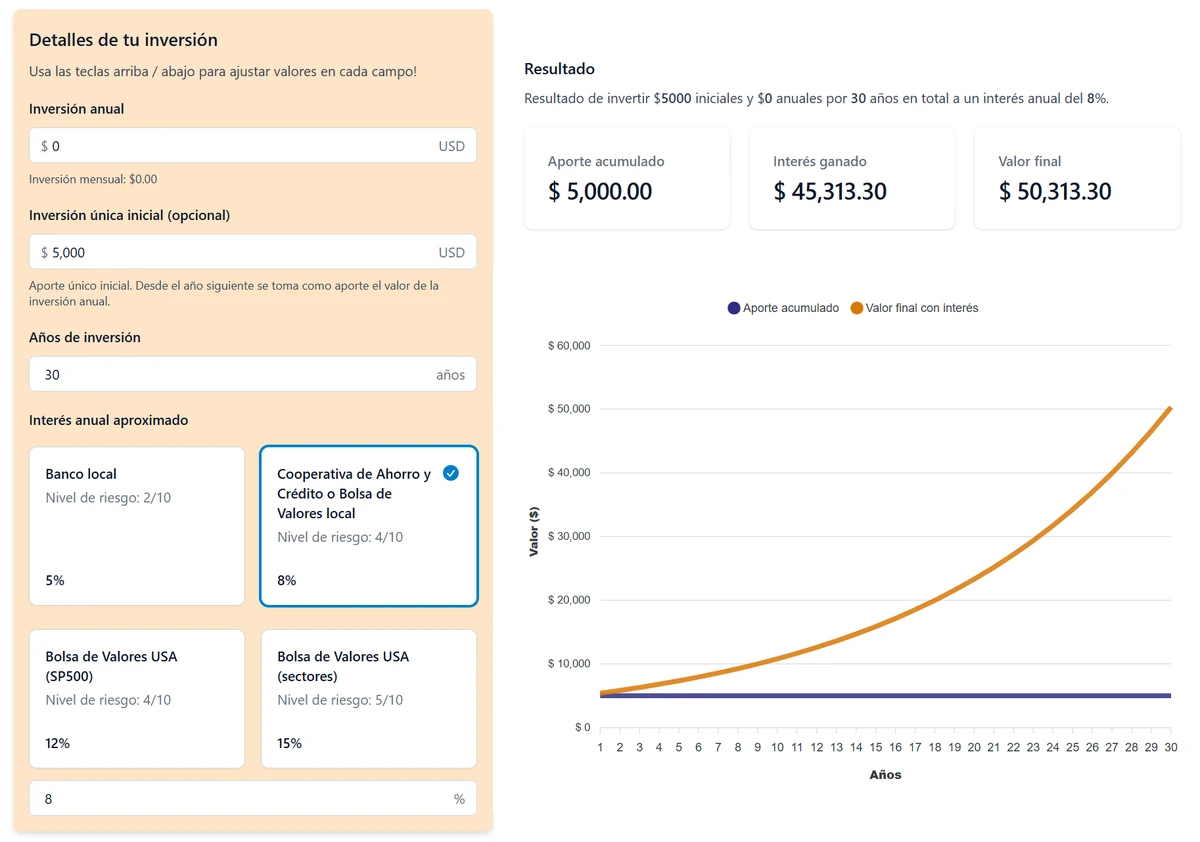Toggle Valor final con interés legend circle
The image size is (1200, 842).
[857, 308]
